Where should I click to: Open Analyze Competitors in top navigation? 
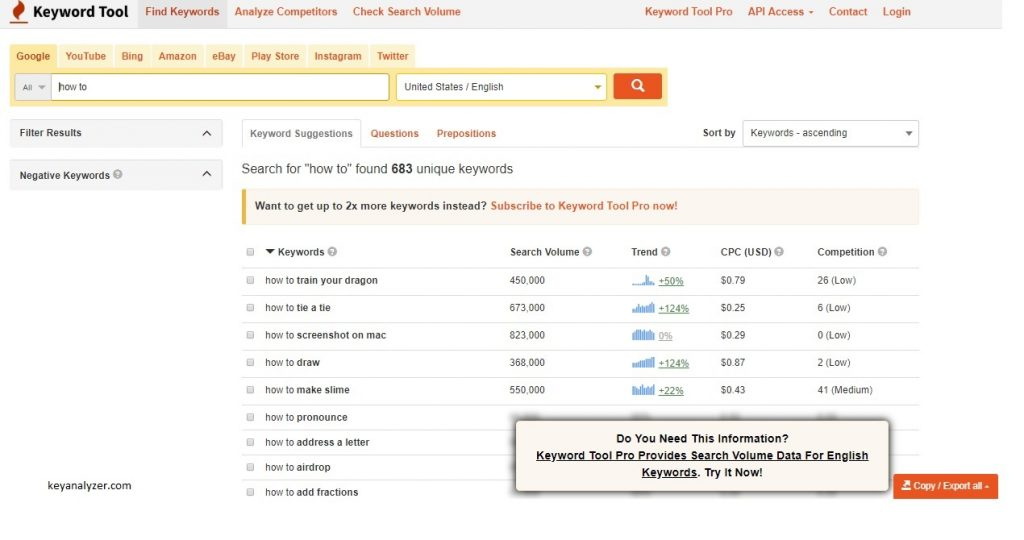click(286, 12)
